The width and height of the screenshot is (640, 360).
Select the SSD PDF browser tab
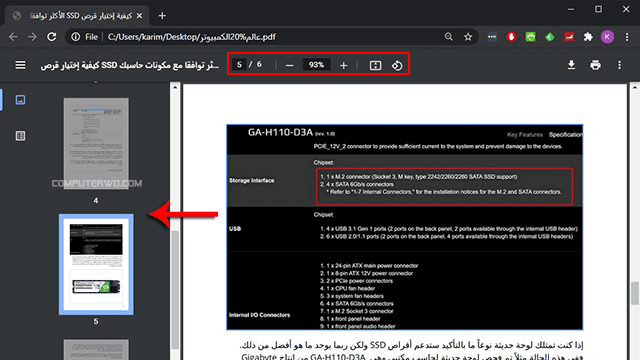point(78,16)
